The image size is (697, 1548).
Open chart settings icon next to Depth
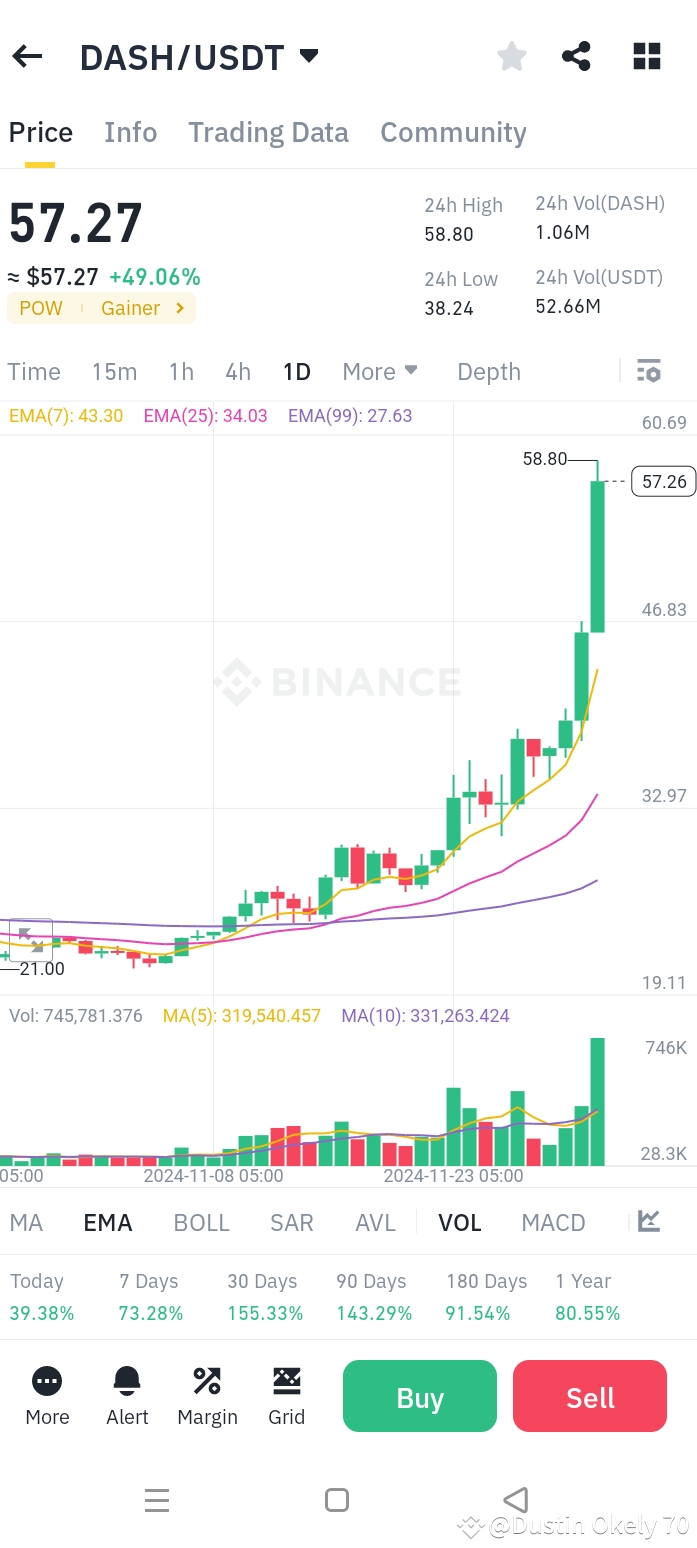coord(649,371)
